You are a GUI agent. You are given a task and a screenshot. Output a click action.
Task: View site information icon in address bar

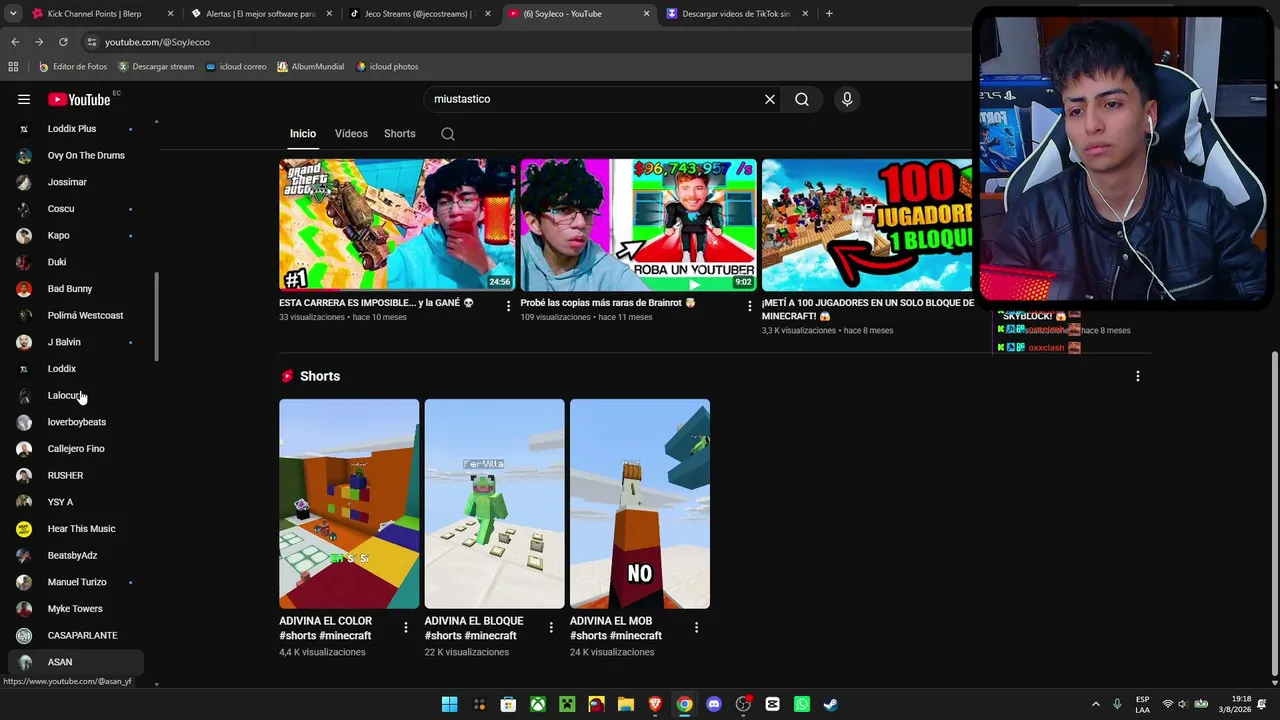click(x=91, y=42)
